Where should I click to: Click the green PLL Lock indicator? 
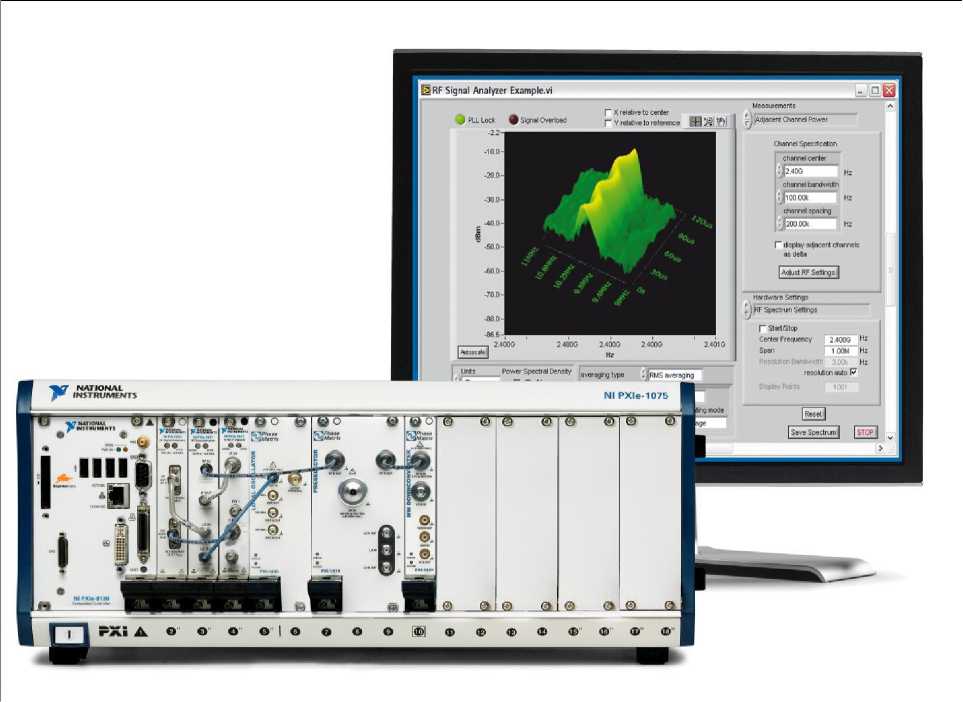(x=460, y=120)
